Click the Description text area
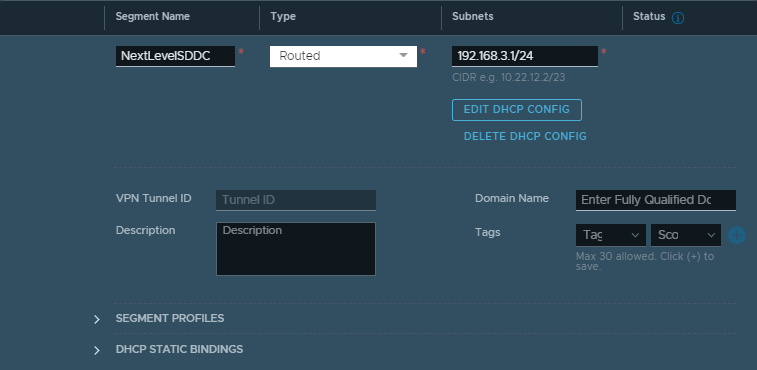Viewport: 757px width, 370px height. pos(295,249)
